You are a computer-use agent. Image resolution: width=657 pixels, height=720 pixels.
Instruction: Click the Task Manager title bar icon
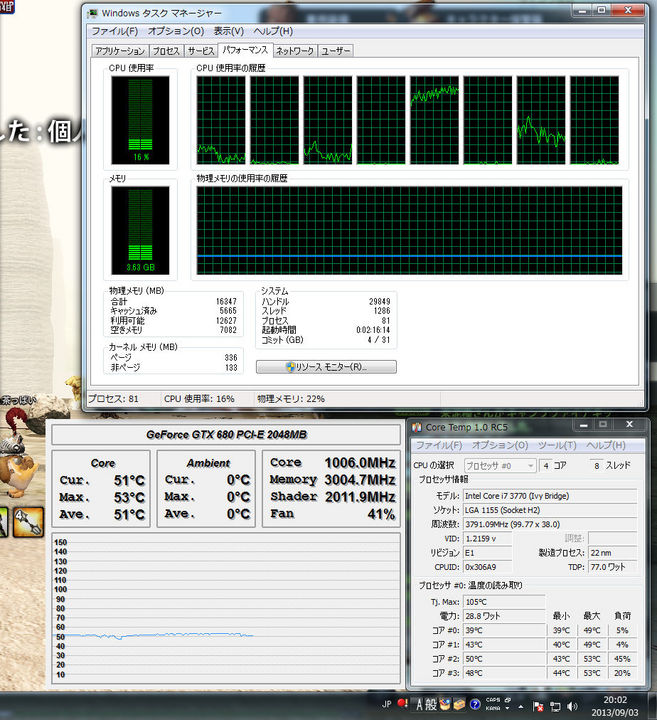pyautogui.click(x=92, y=13)
